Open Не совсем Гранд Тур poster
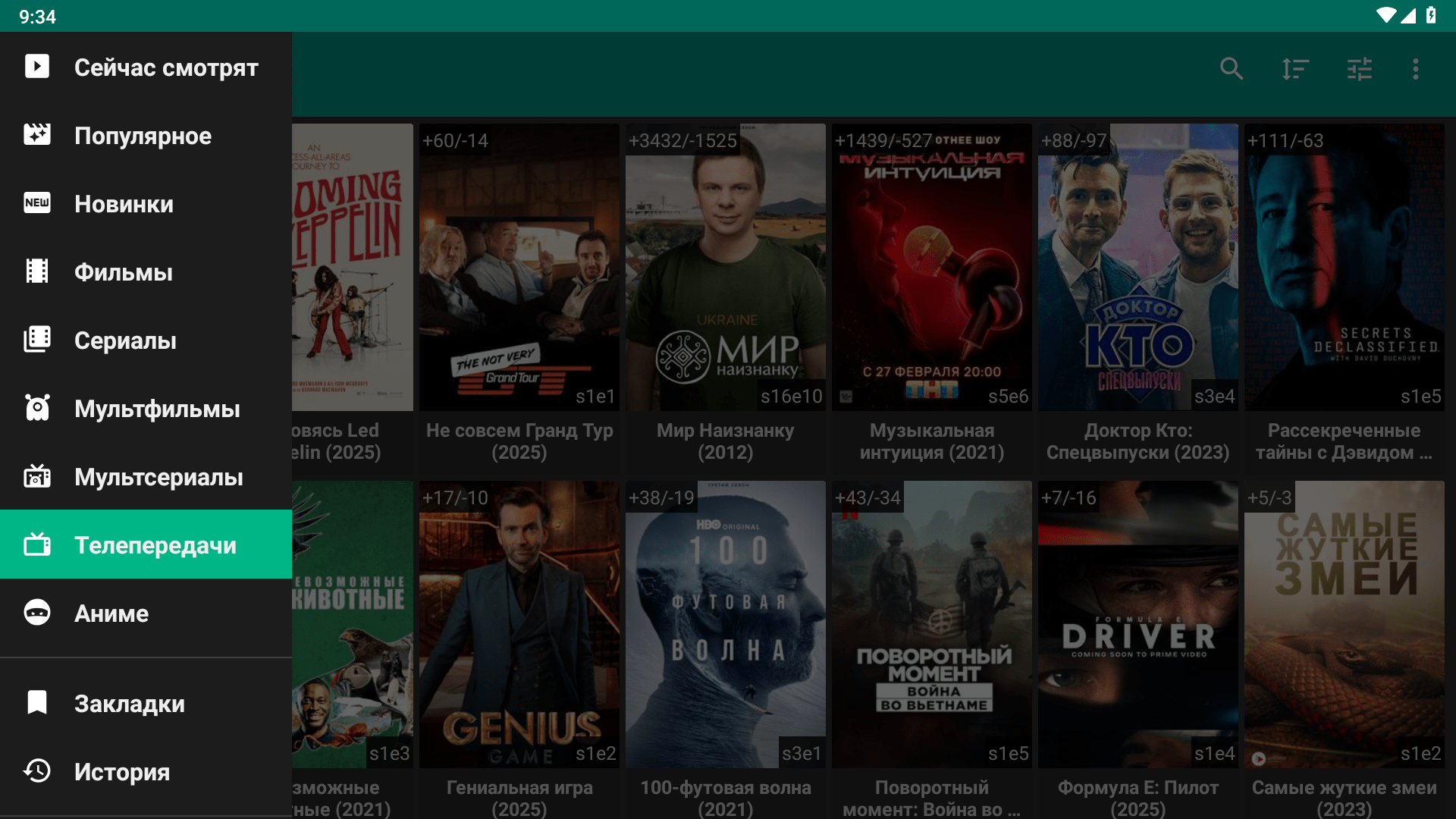 tap(519, 267)
